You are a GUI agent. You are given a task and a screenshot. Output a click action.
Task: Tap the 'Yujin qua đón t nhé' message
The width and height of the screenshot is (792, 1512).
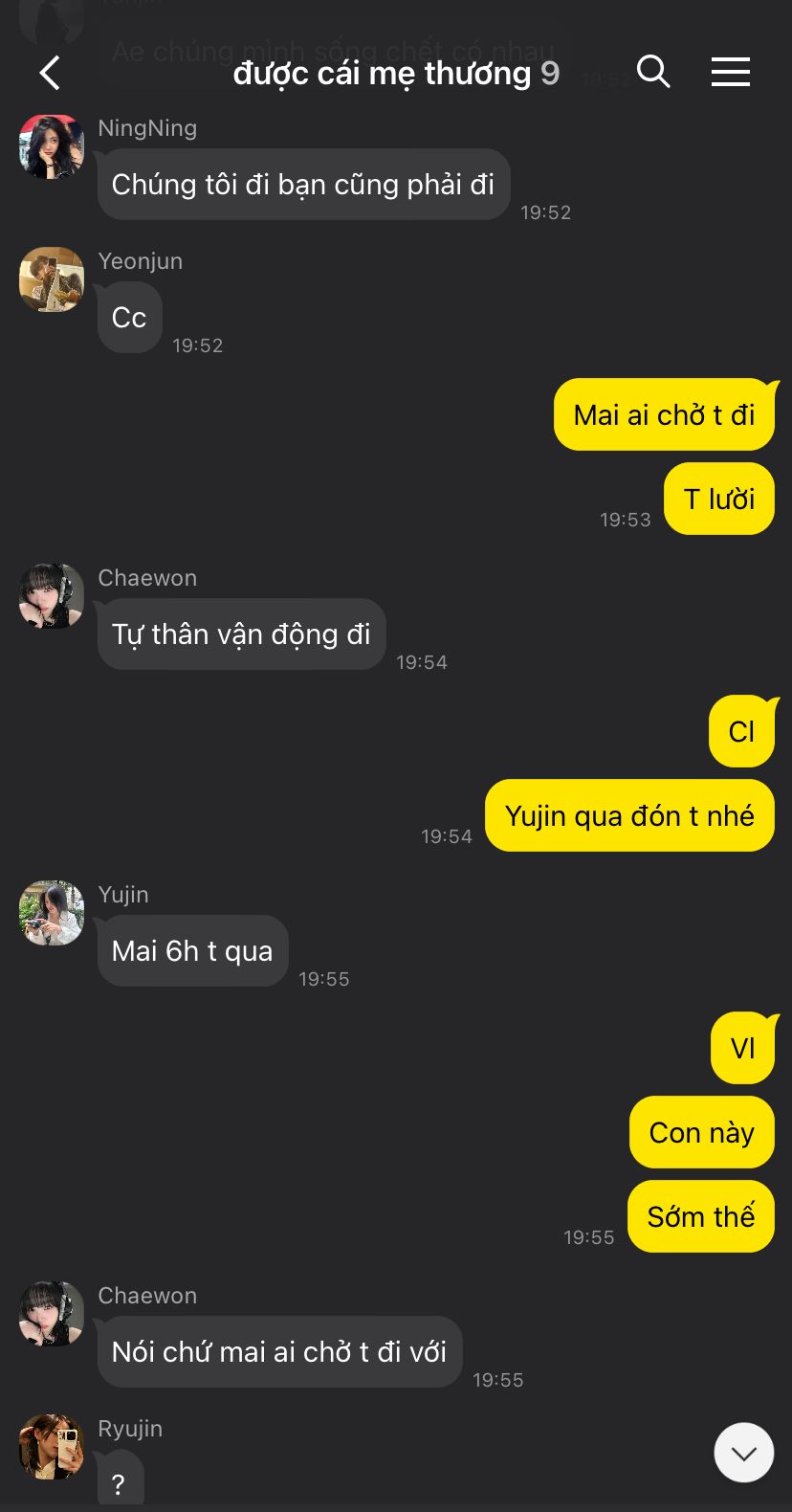pos(629,815)
